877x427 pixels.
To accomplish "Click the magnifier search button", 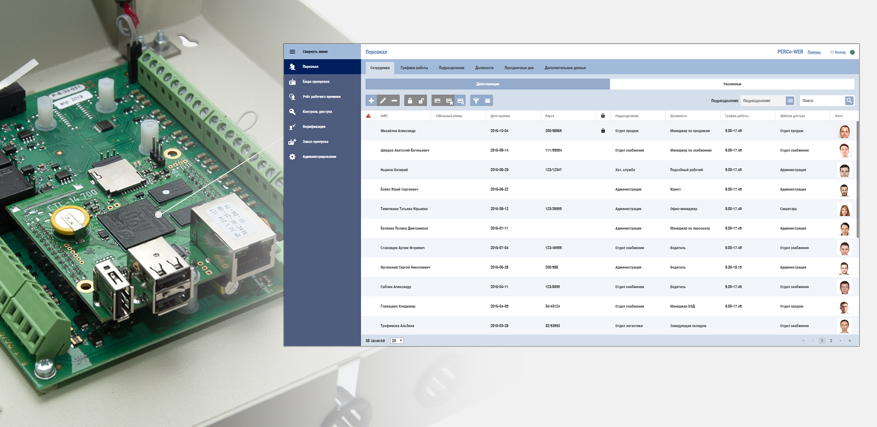I will 849,101.
